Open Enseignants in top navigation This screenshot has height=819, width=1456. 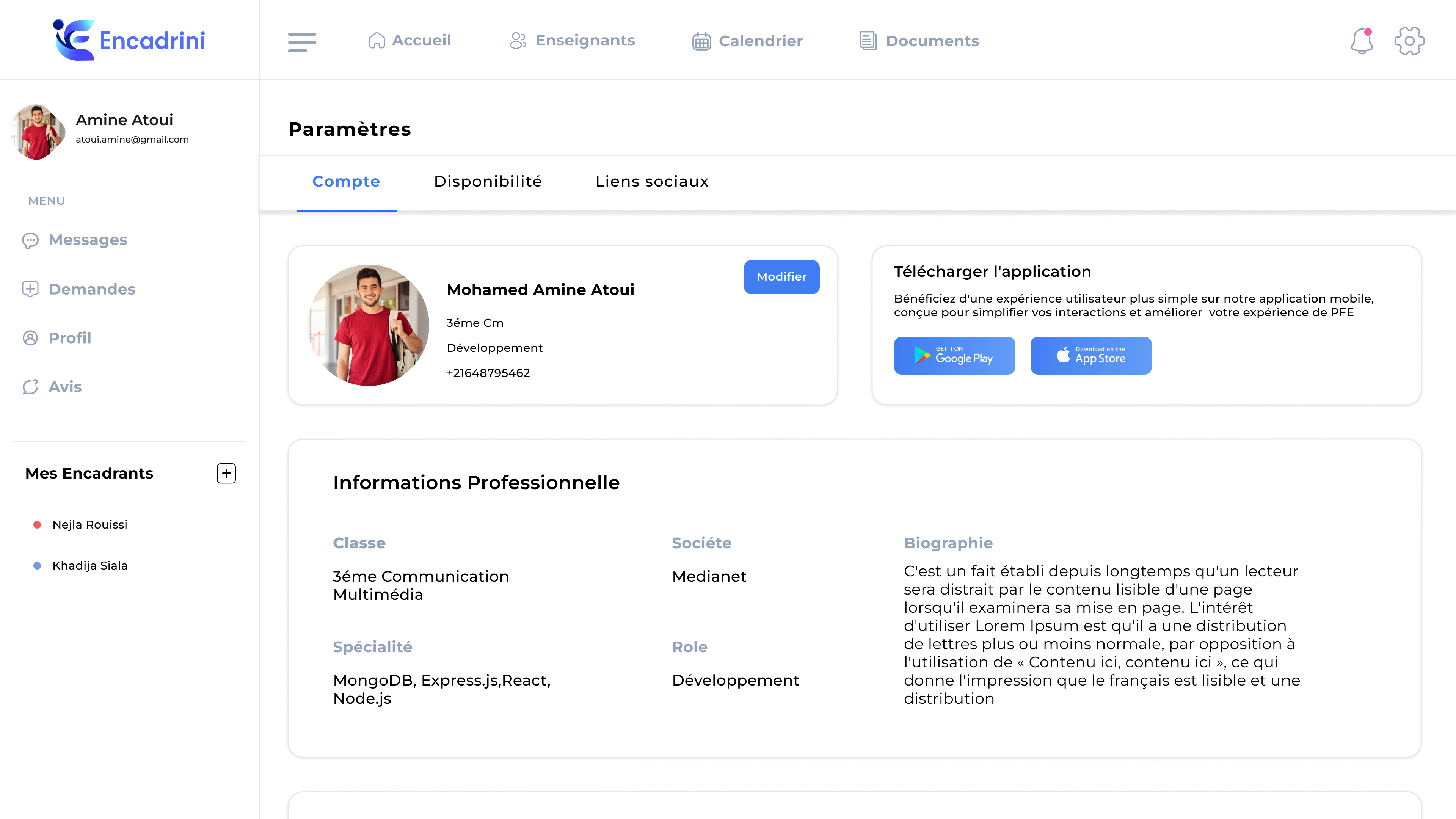[572, 41]
